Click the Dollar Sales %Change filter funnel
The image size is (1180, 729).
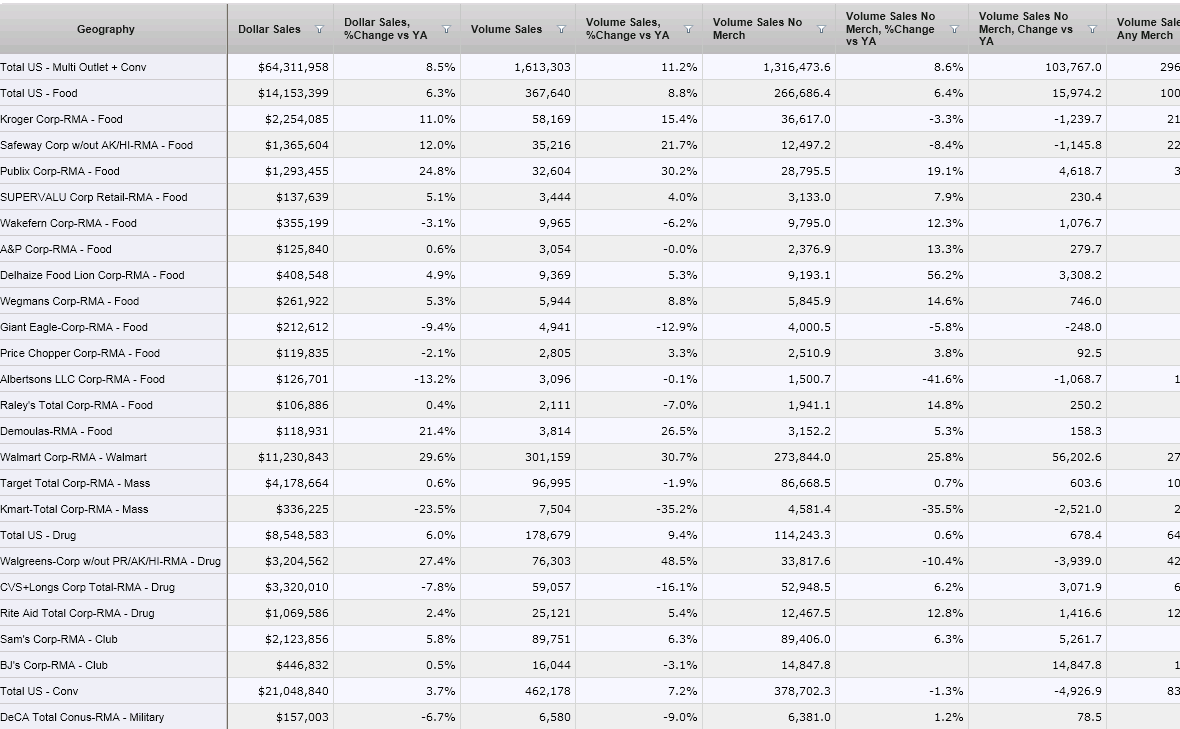[446, 30]
